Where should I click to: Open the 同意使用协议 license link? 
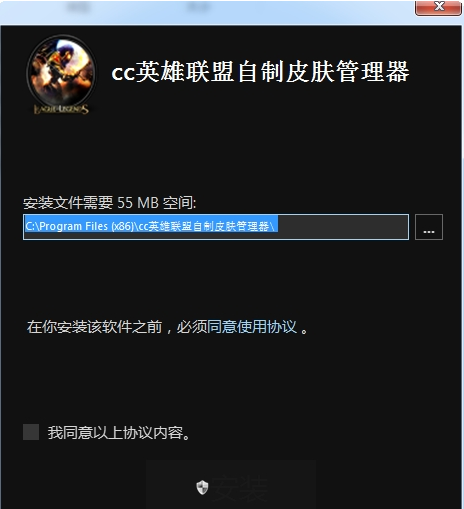[x=252, y=327]
